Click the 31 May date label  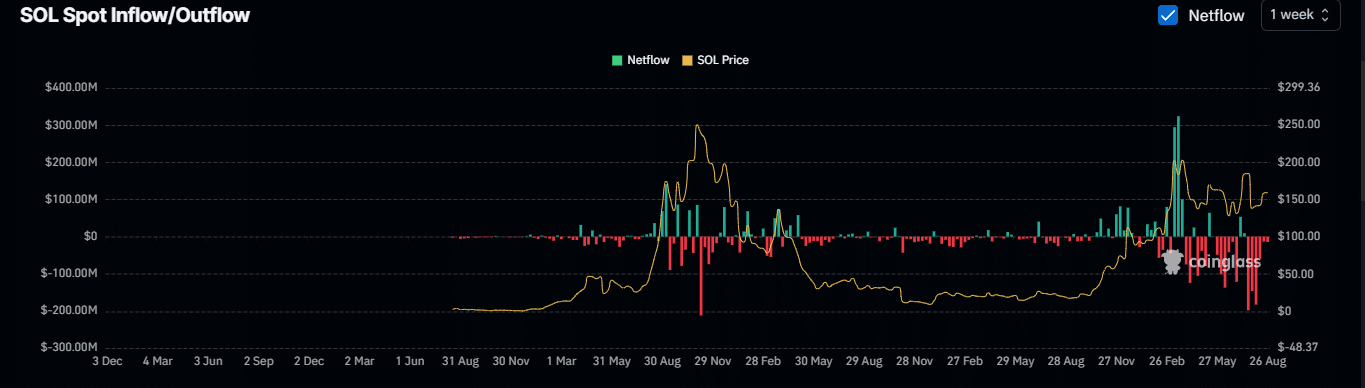click(612, 362)
